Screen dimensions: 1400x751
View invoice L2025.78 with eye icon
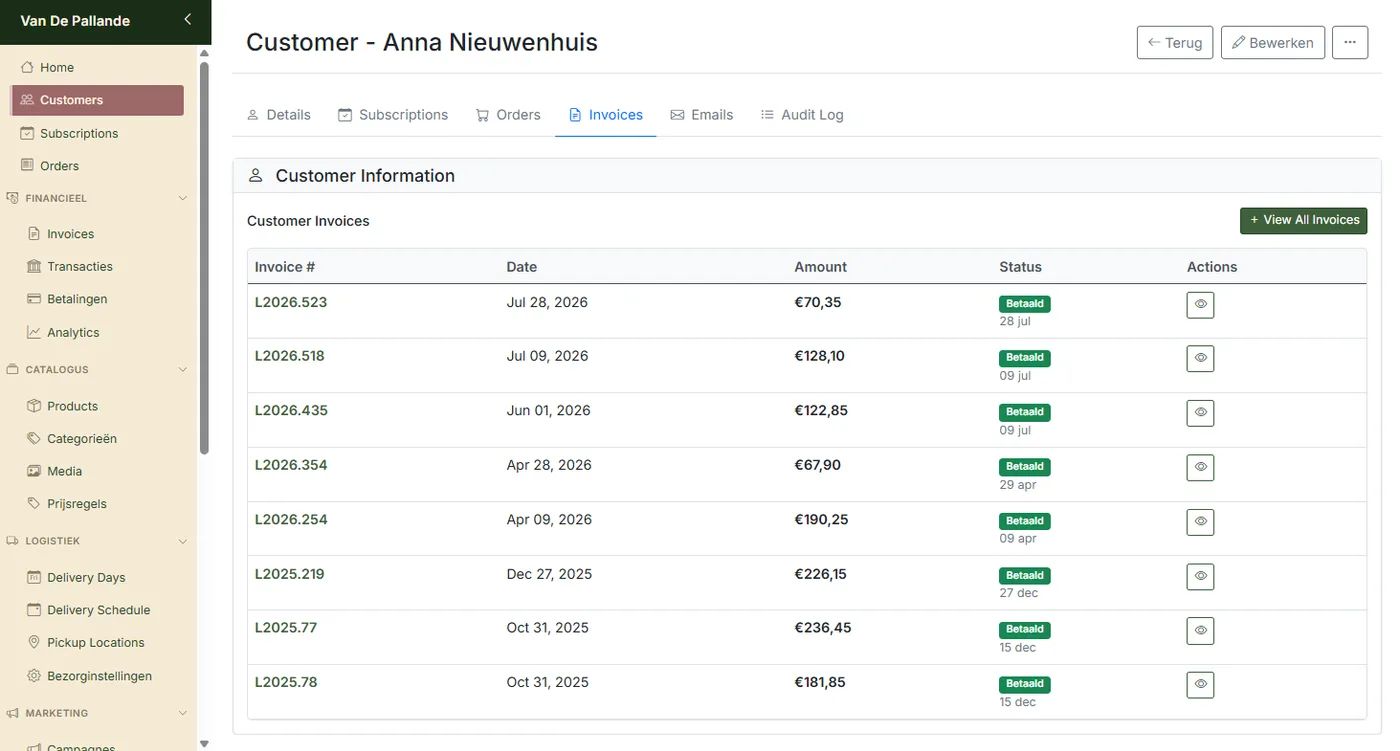1200,684
